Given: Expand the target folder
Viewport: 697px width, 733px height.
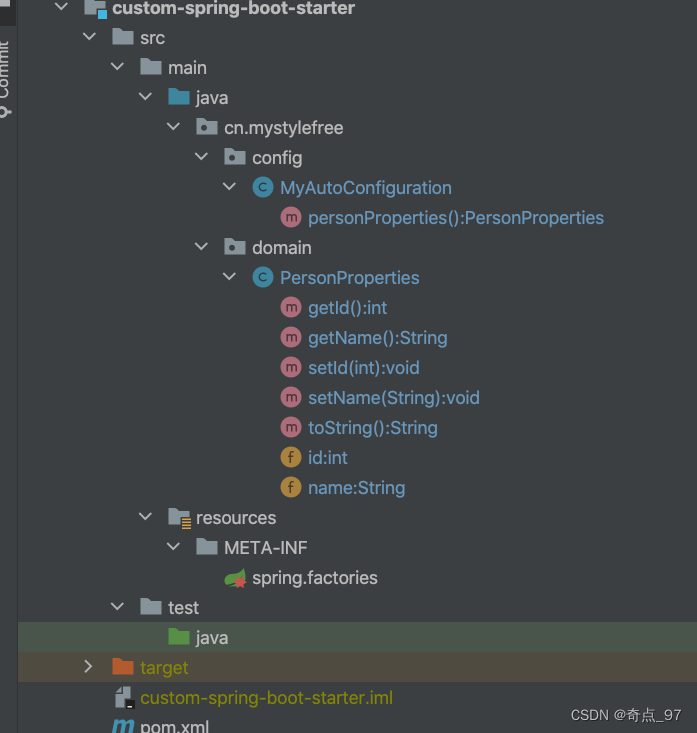Looking at the screenshot, I should pyautogui.click(x=89, y=667).
